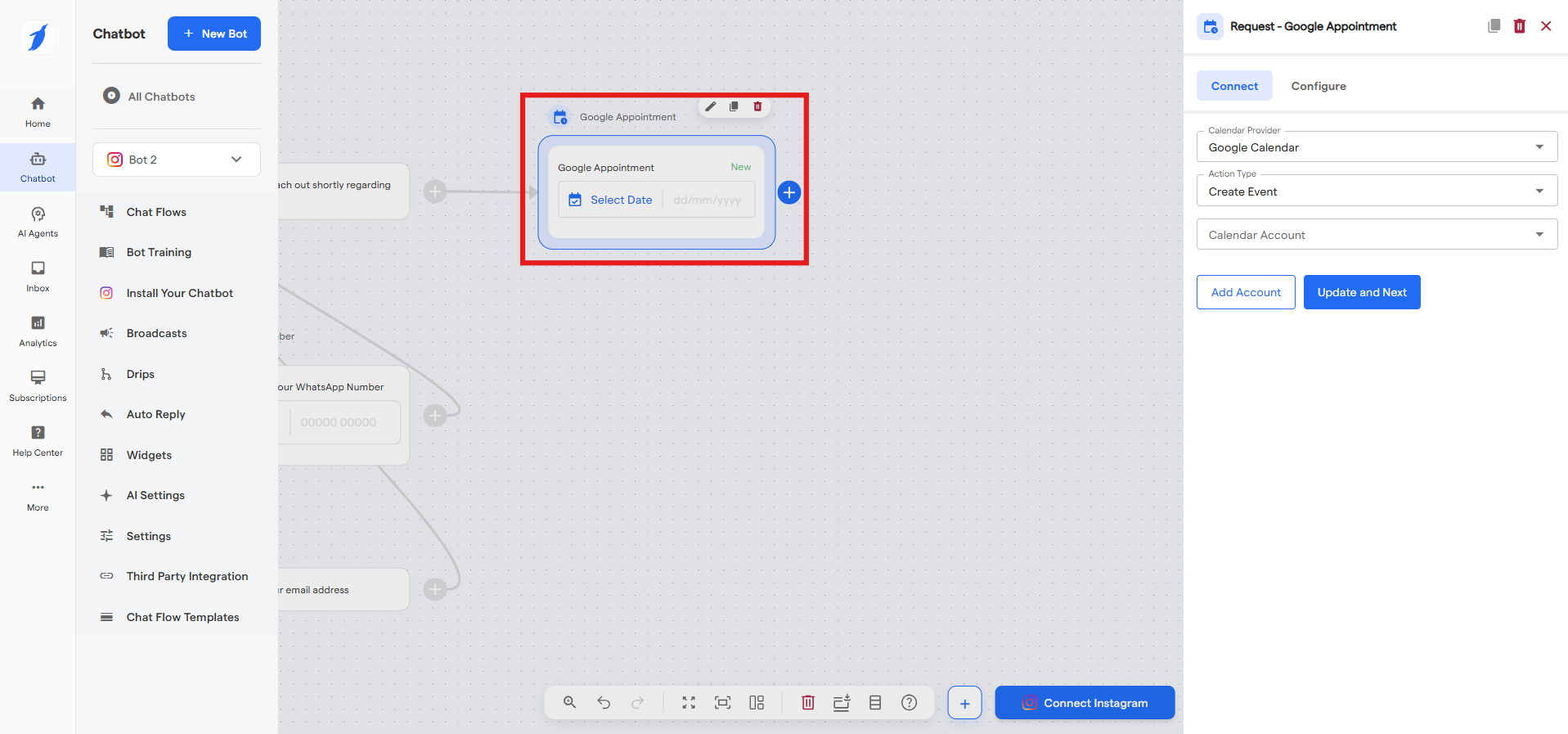Switch to the Connect tab

pyautogui.click(x=1234, y=86)
